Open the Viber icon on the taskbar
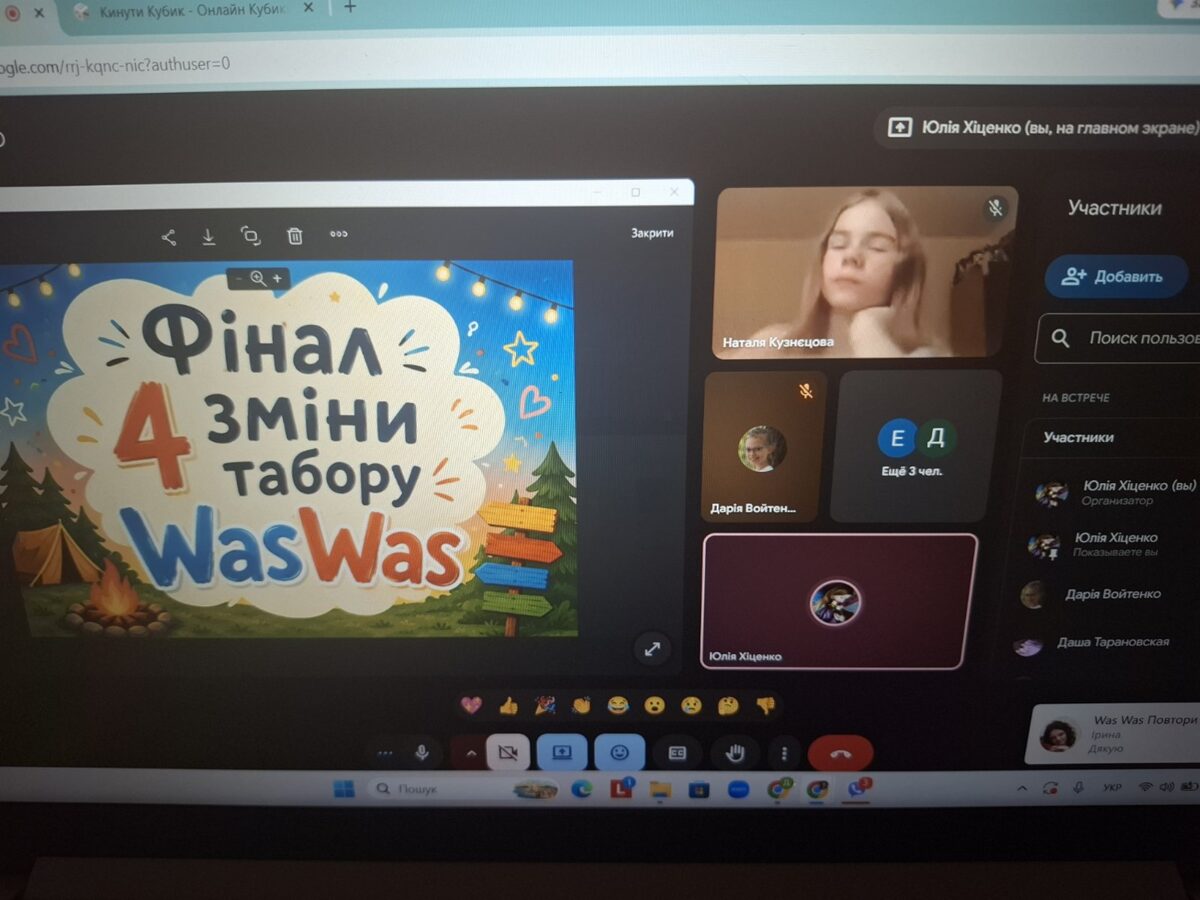1200x900 pixels. coord(856,790)
